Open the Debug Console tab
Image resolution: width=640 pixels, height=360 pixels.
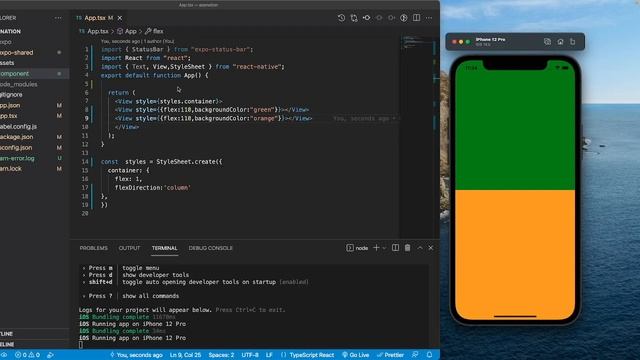tap(211, 248)
